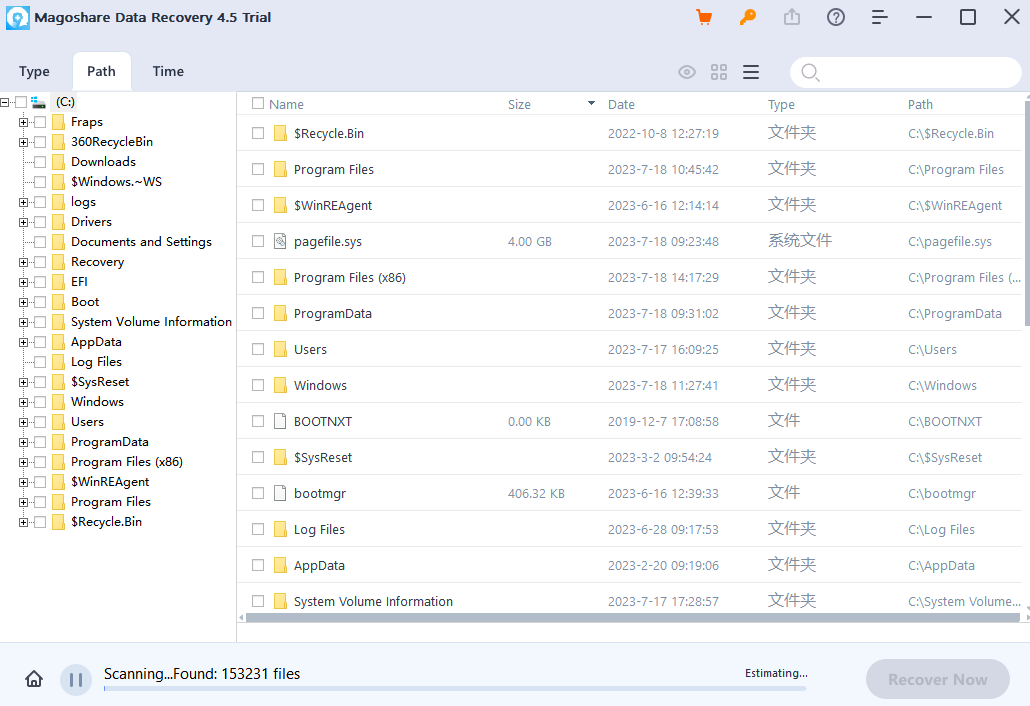Select the pagefile.sys checkbox
This screenshot has height=706, width=1030.
click(x=257, y=241)
